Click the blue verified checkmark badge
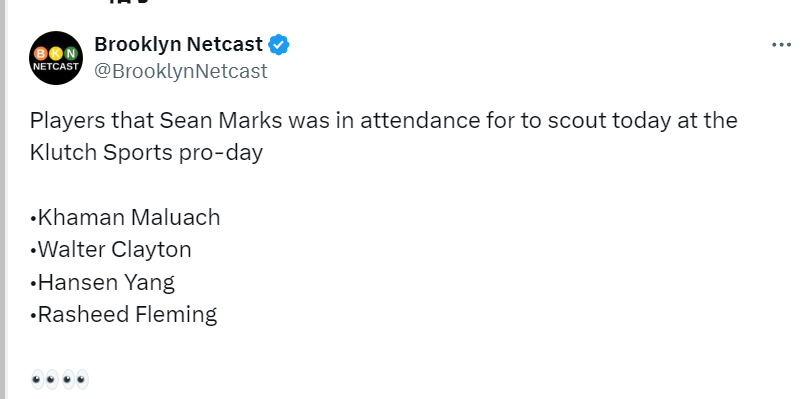The height and width of the screenshot is (399, 812). click(x=279, y=45)
